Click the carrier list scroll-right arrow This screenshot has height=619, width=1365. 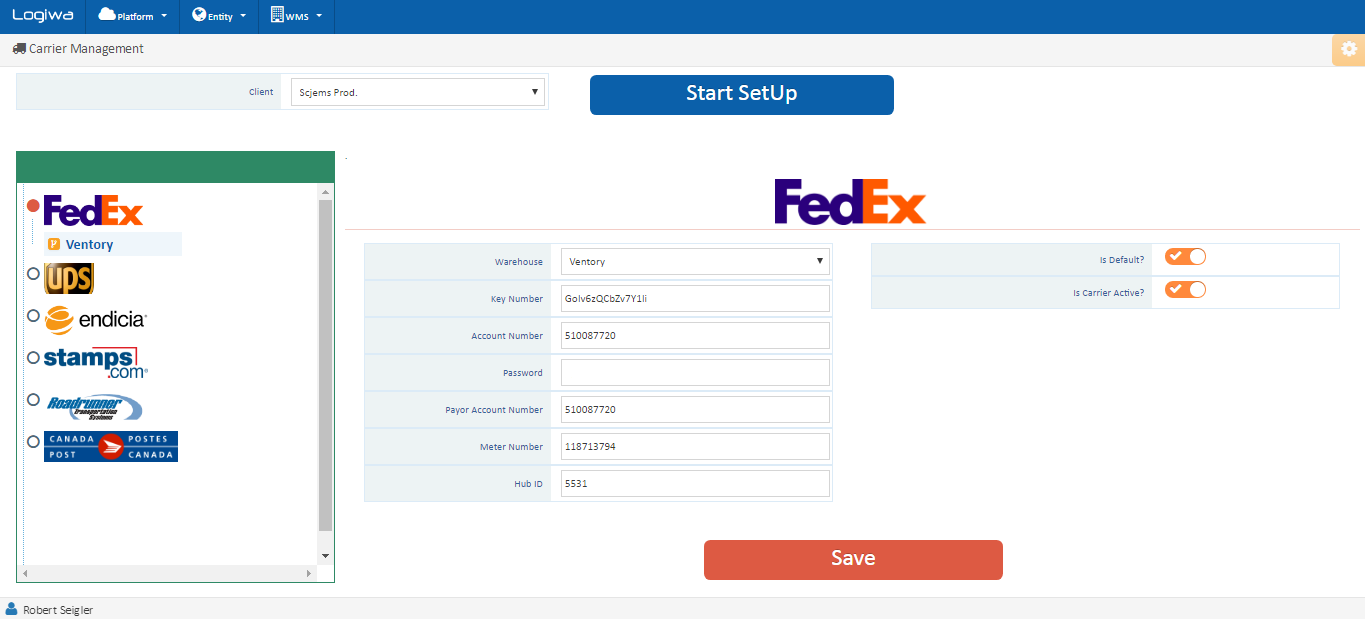click(309, 574)
